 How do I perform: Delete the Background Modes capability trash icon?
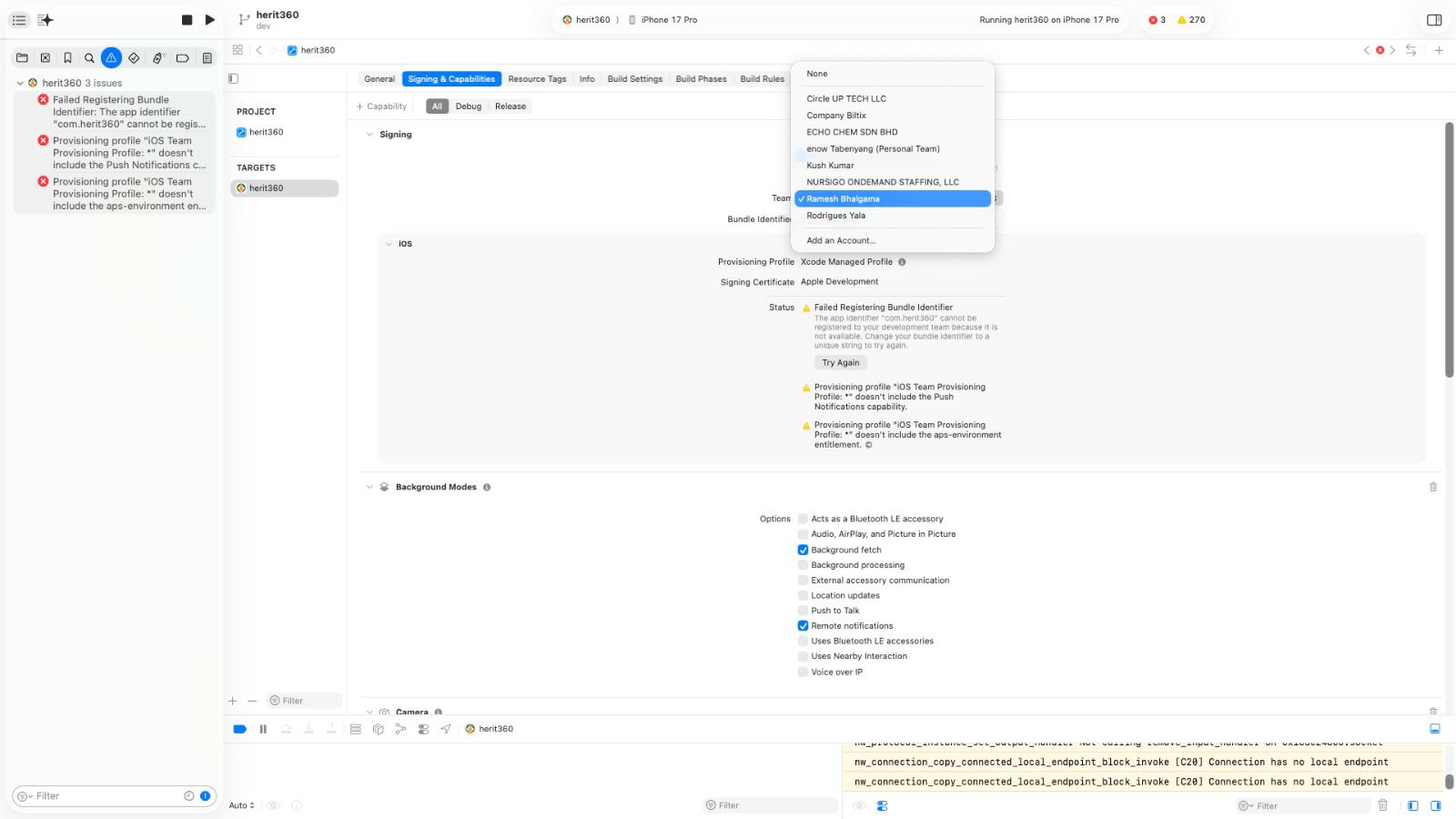1433,487
